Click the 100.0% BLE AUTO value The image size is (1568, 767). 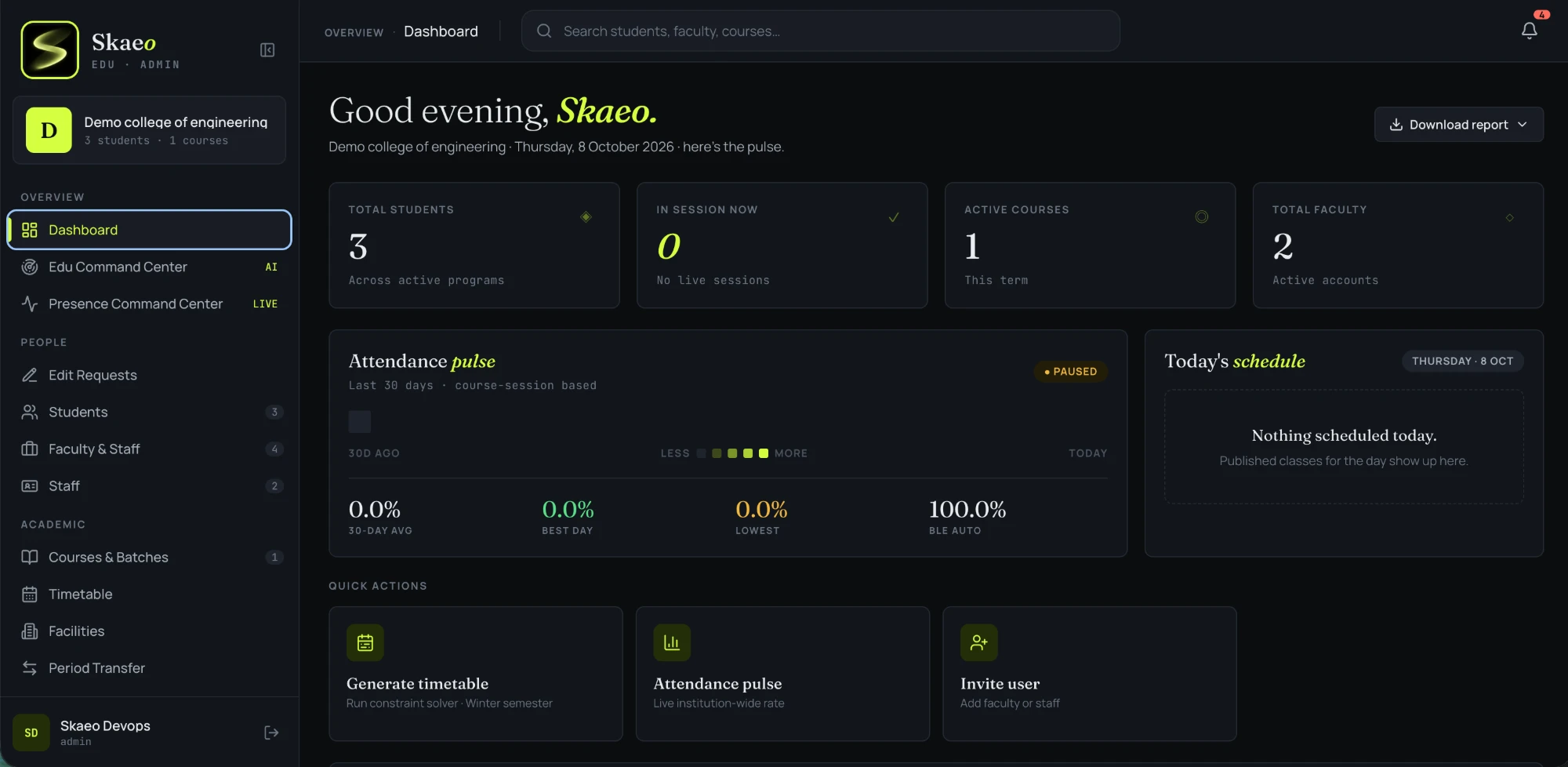click(x=967, y=510)
